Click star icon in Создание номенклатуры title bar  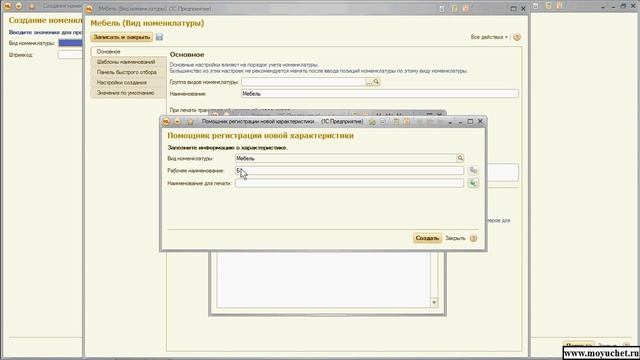pyautogui.click(x=32, y=6)
